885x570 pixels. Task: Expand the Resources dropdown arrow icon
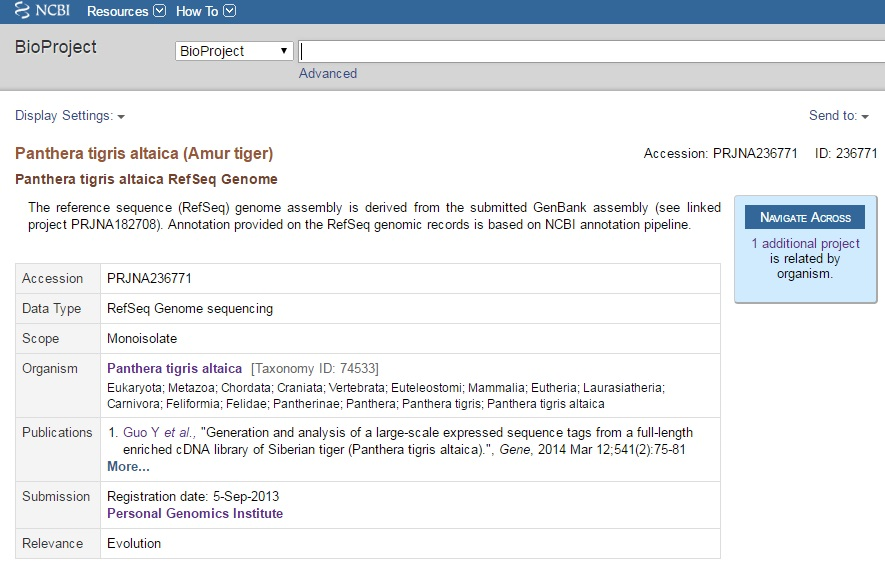point(160,11)
